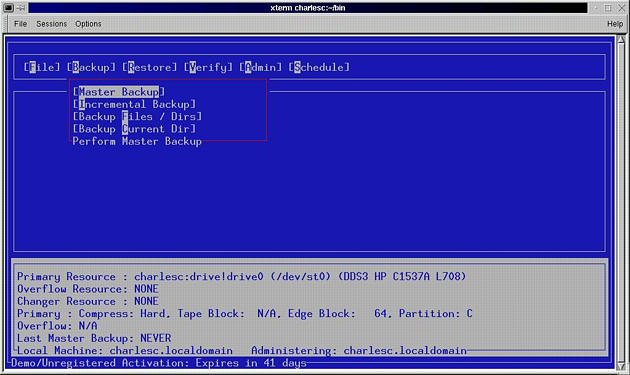
Task: Open the [Admin] terminal menu
Action: point(260,67)
